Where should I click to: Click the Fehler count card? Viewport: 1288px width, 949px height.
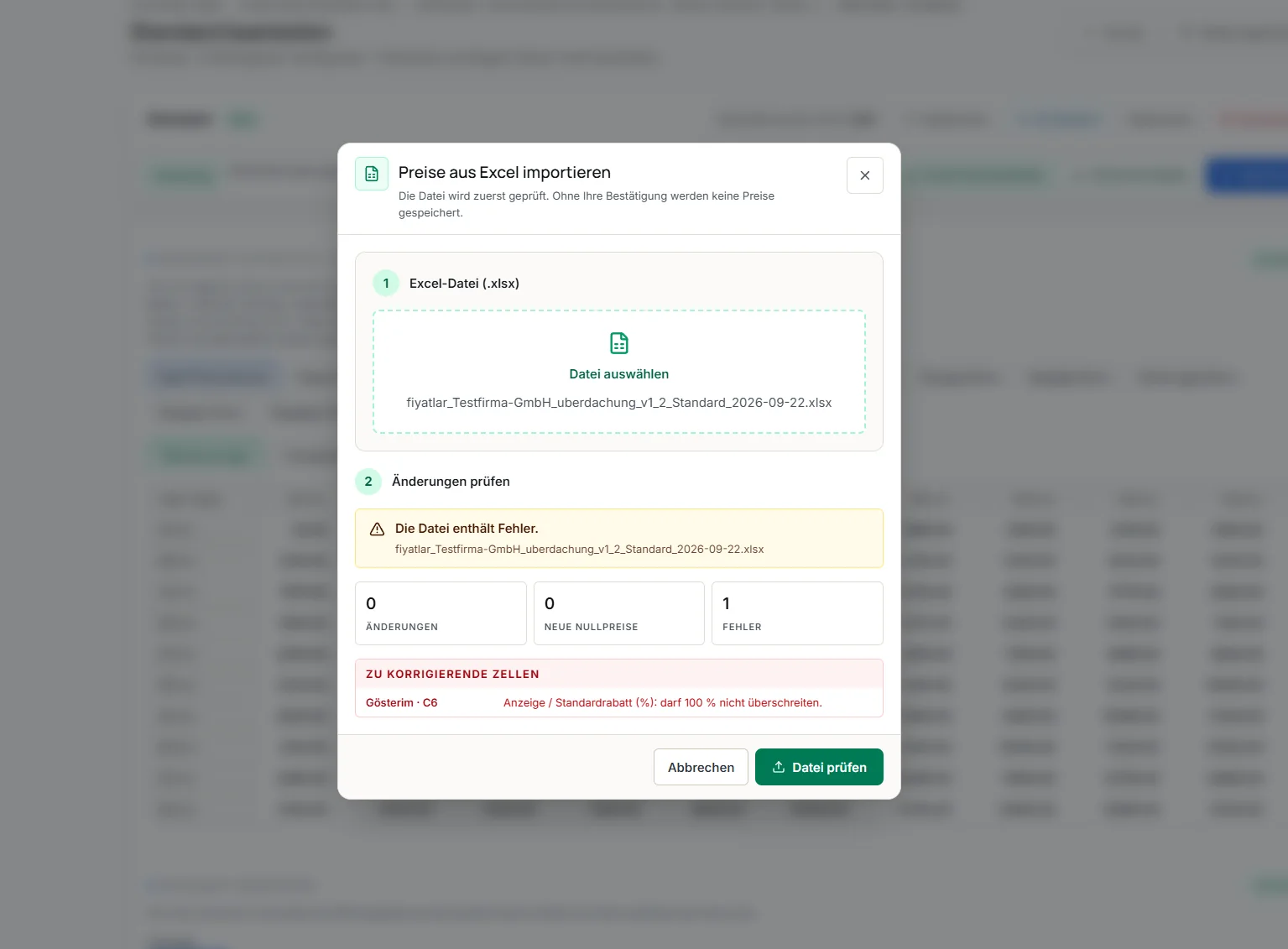797,613
